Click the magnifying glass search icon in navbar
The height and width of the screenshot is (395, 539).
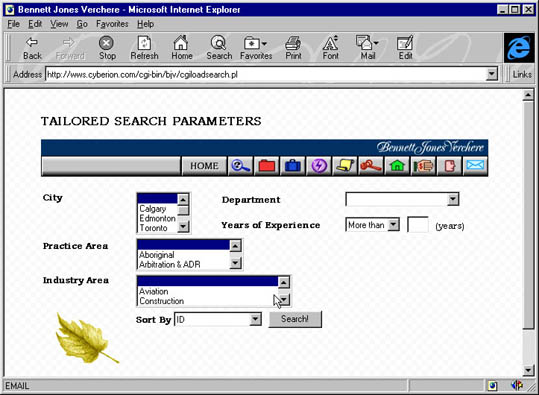[x=241, y=166]
